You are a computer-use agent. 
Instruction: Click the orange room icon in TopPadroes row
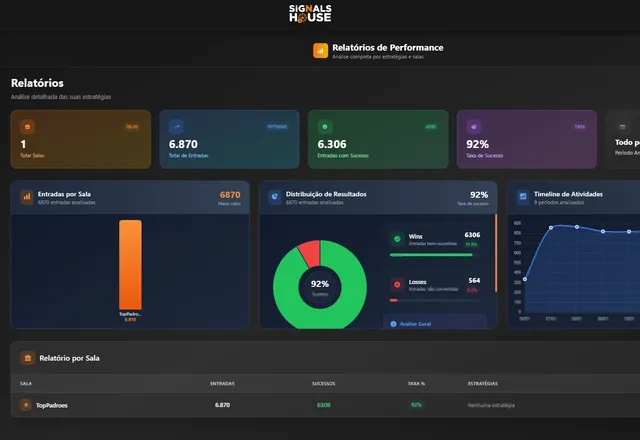26,405
